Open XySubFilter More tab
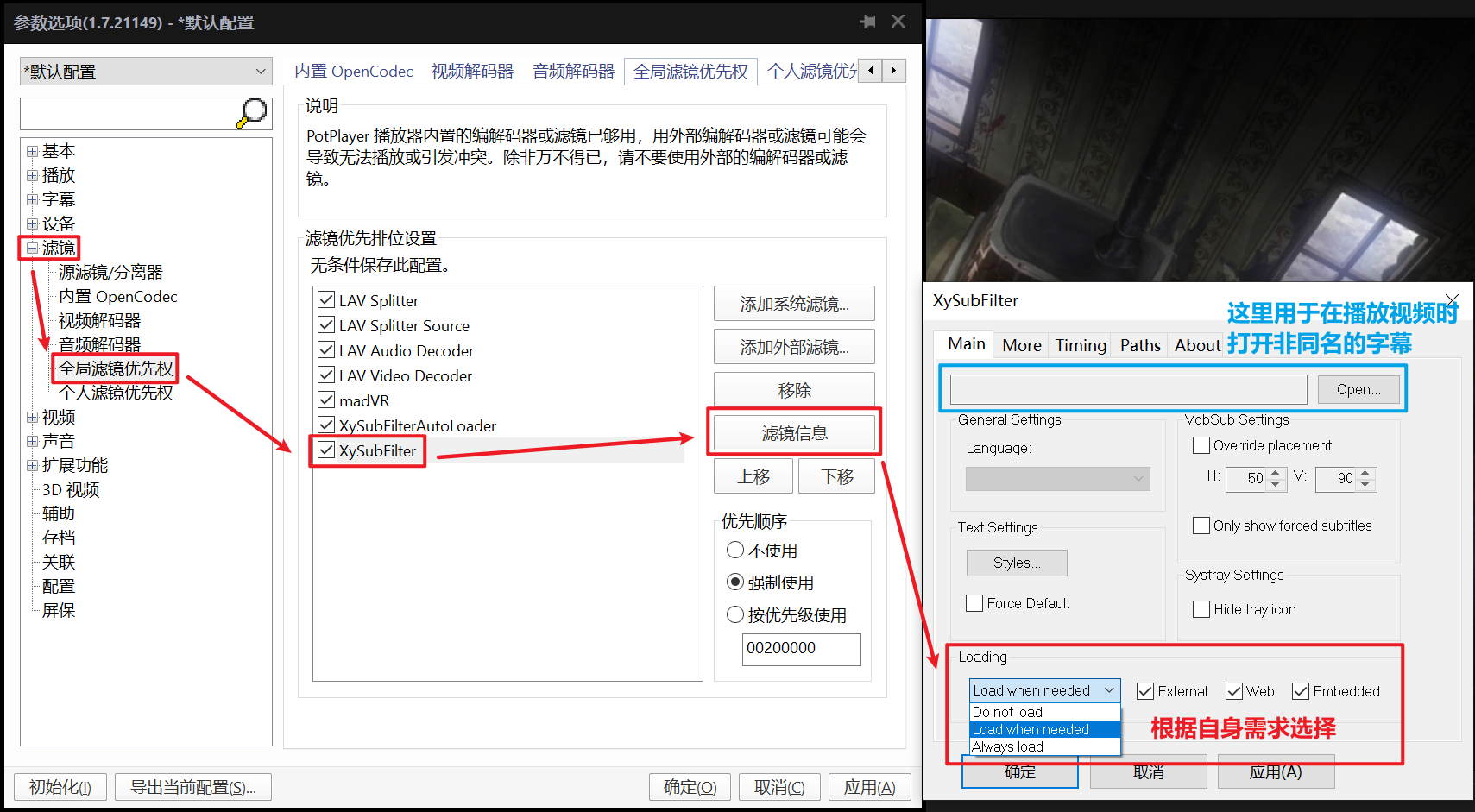Screen dimensions: 1475x812 (x=1022, y=345)
